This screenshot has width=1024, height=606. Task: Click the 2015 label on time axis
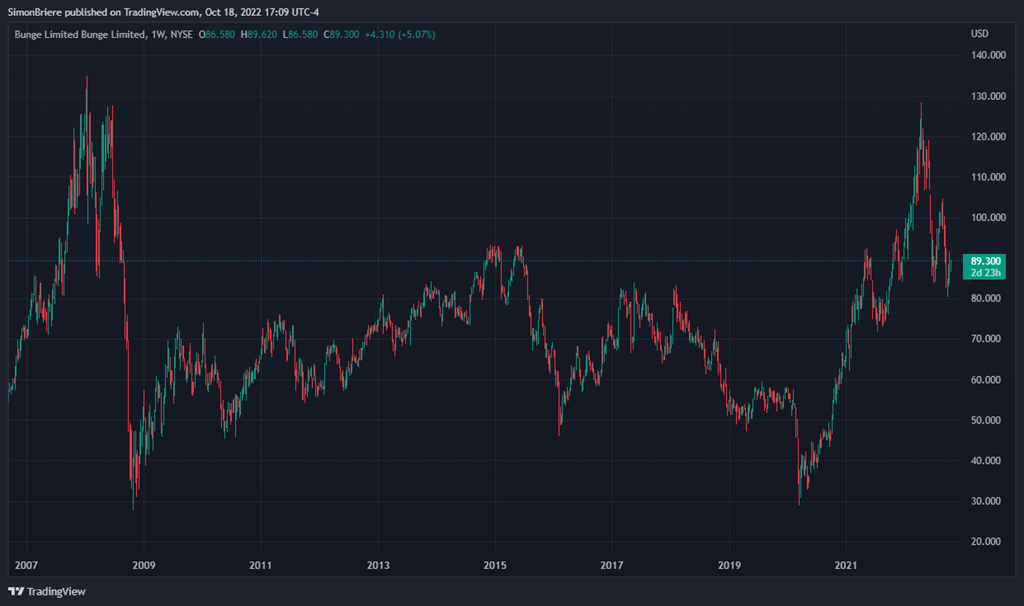point(494,566)
